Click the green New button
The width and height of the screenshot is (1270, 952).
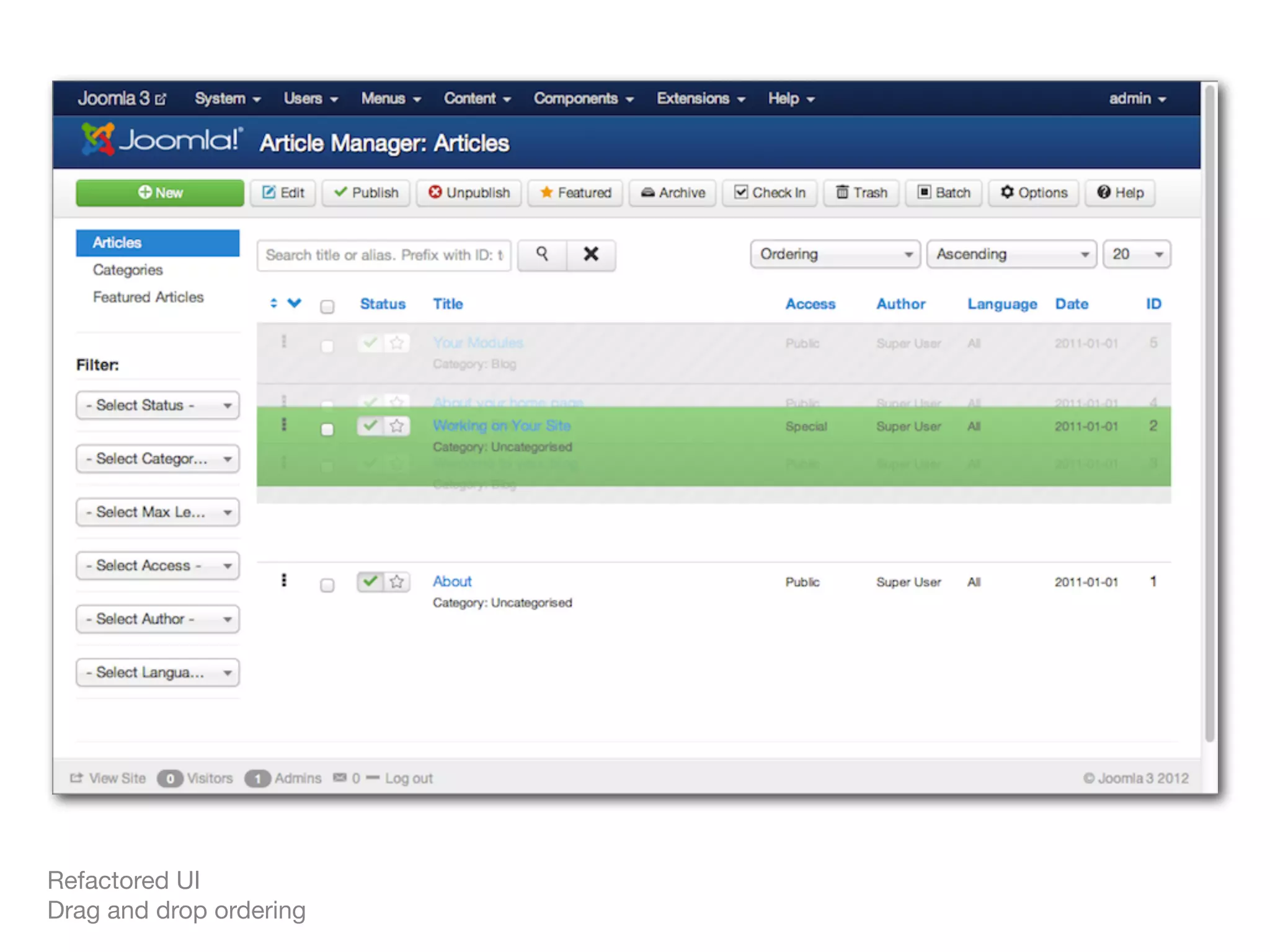click(160, 193)
